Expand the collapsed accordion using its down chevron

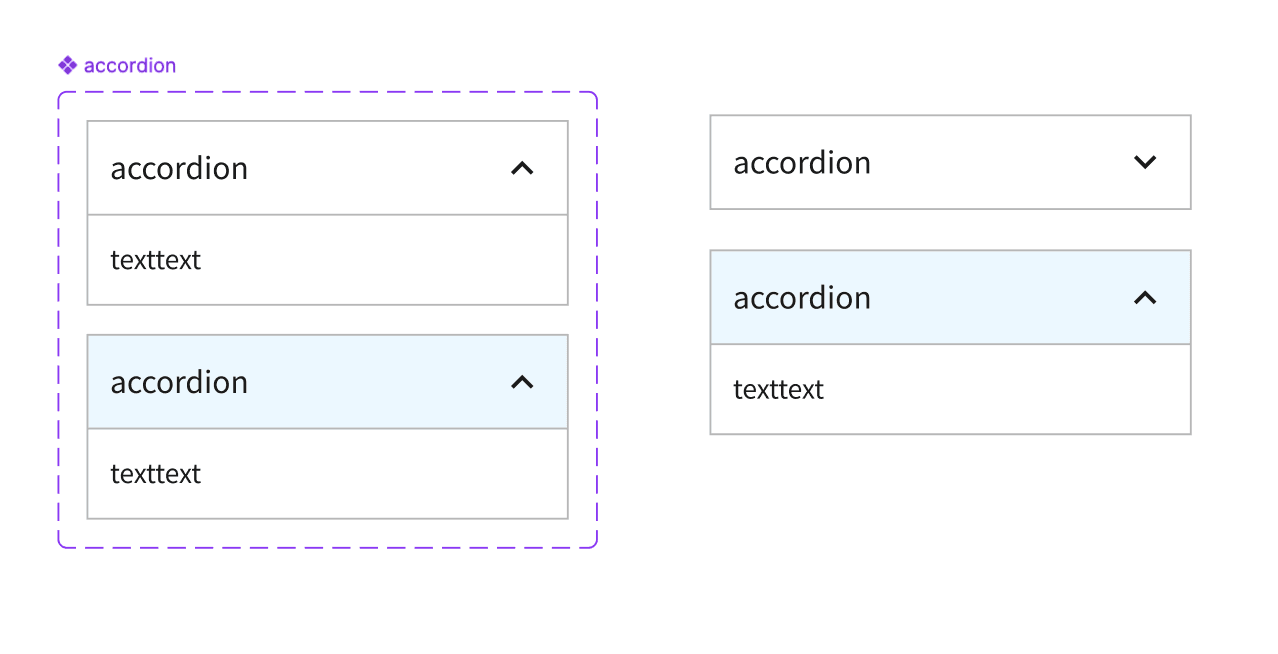point(1145,162)
